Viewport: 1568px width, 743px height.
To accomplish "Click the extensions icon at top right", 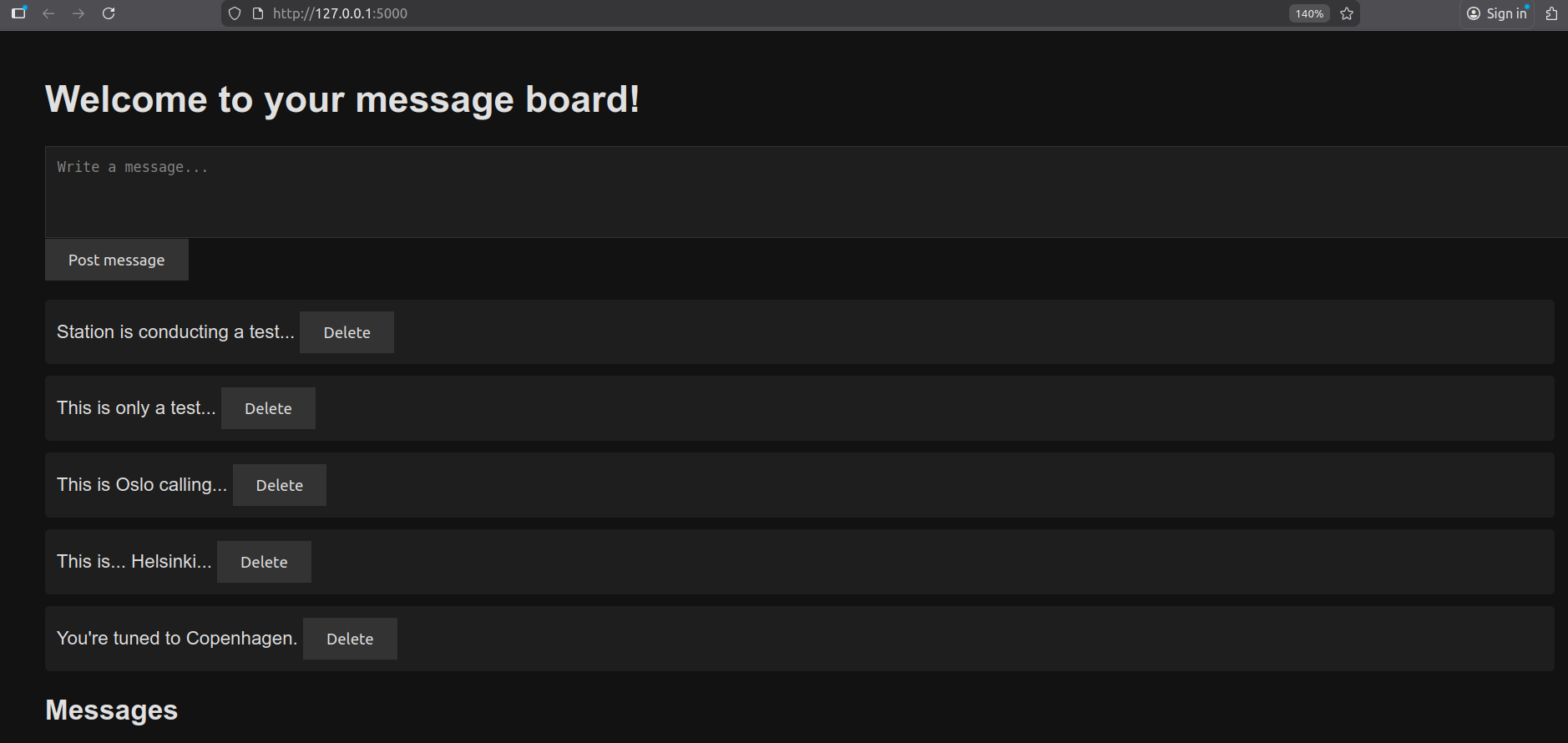I will tap(1551, 13).
